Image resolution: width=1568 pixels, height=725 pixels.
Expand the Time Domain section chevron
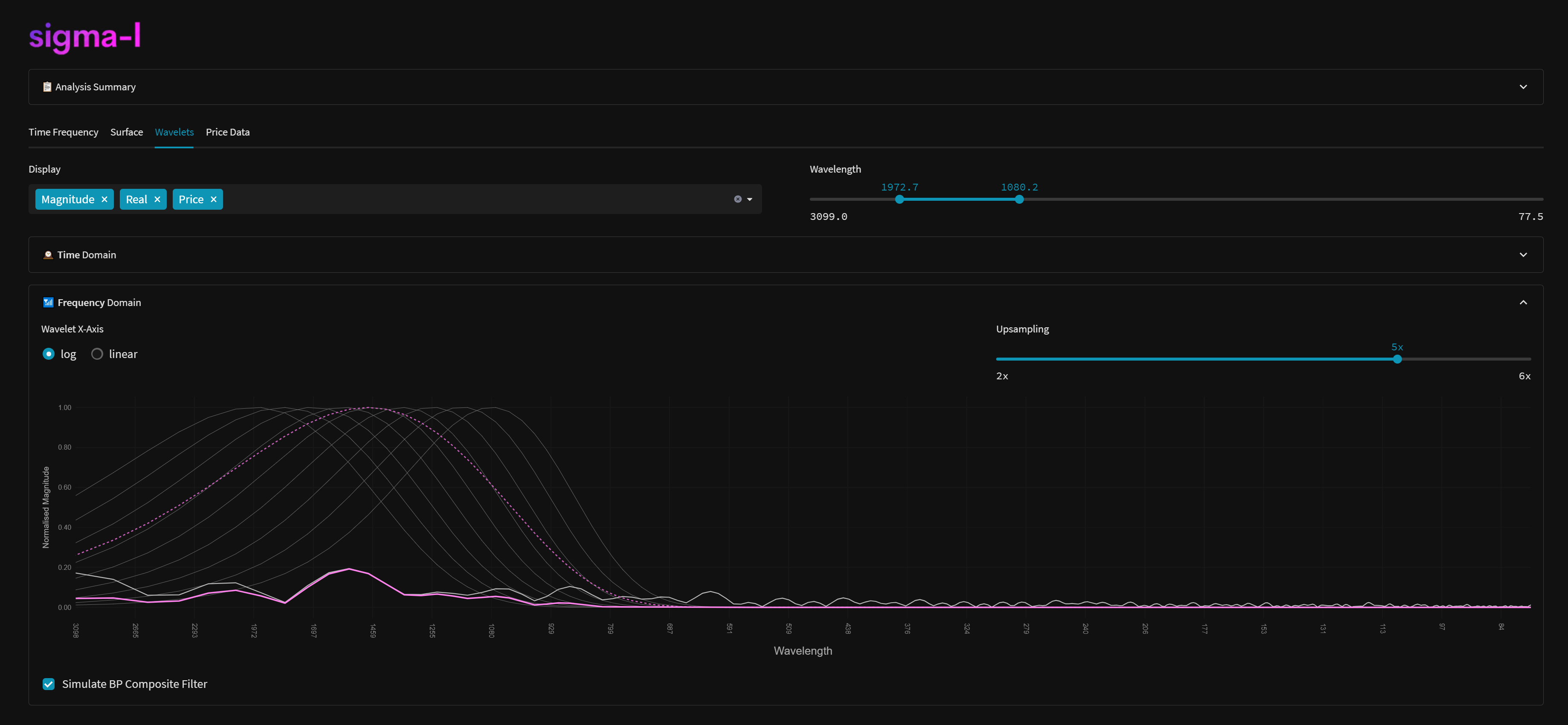point(1523,255)
